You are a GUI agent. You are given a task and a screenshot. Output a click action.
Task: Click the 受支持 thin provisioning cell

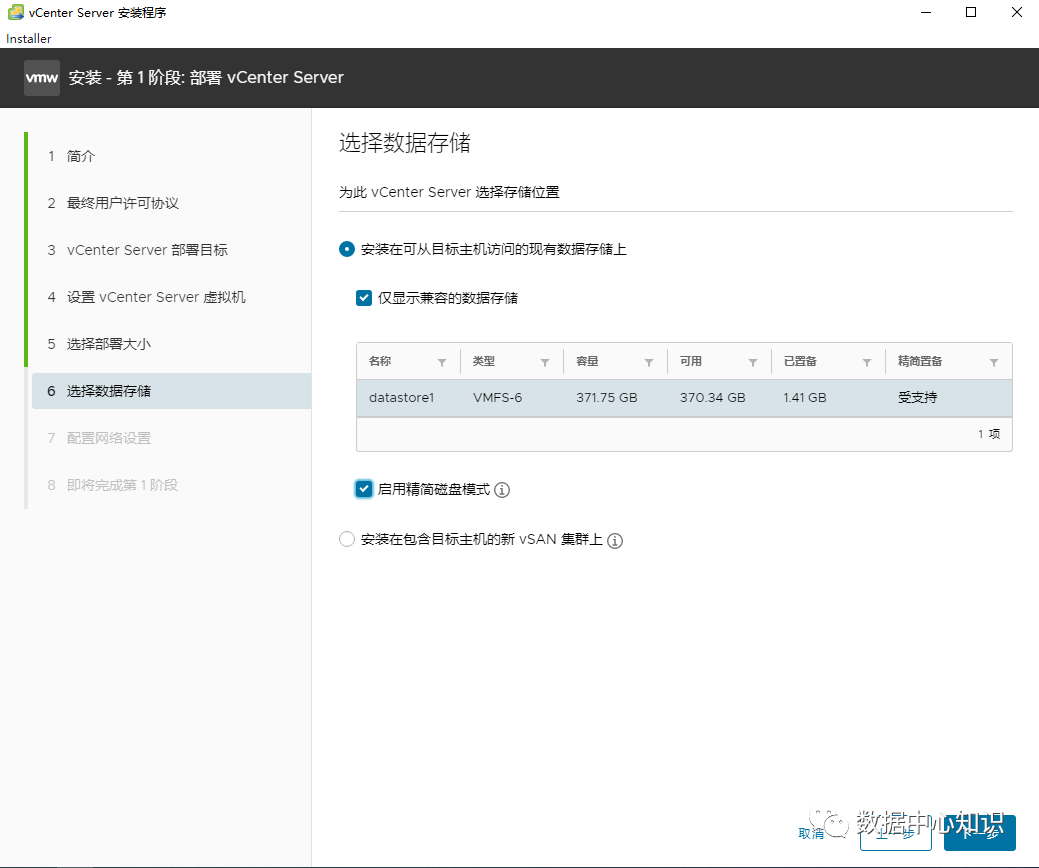(x=918, y=398)
